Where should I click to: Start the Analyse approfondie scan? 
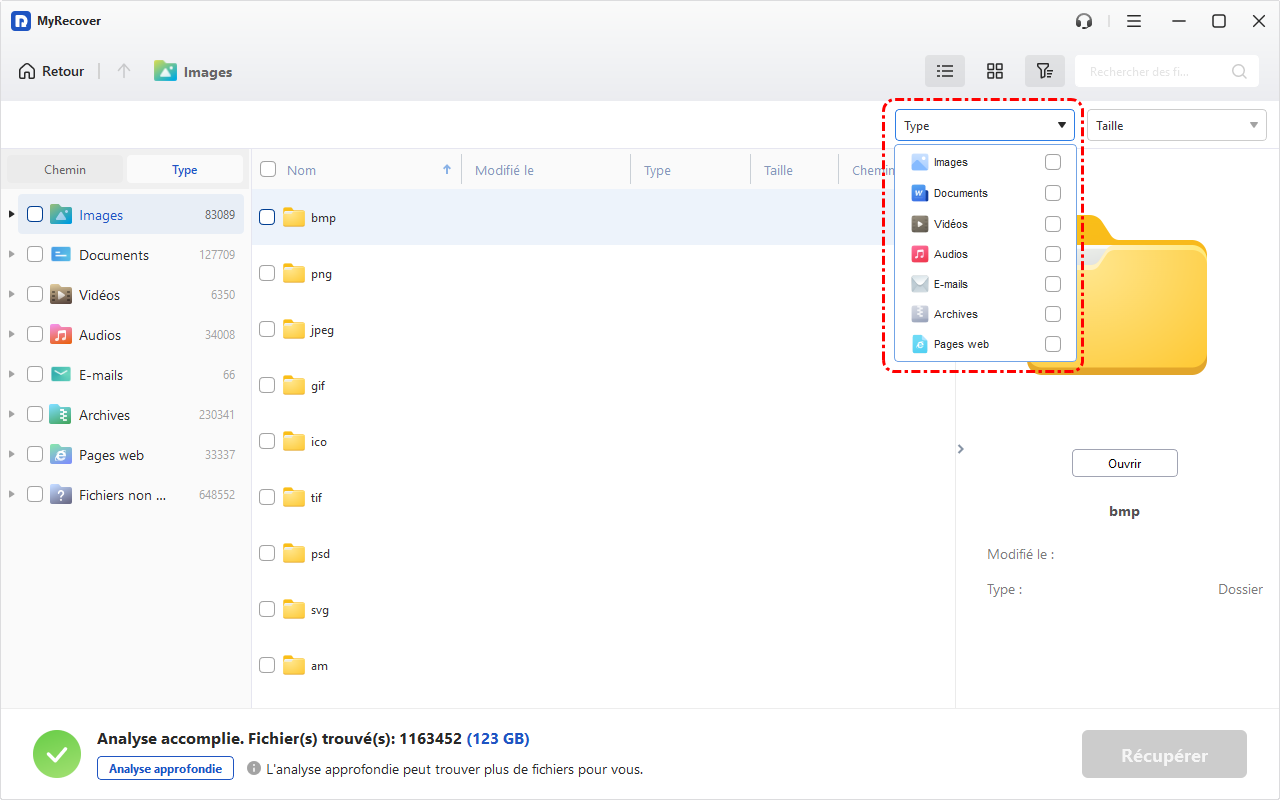click(165, 768)
